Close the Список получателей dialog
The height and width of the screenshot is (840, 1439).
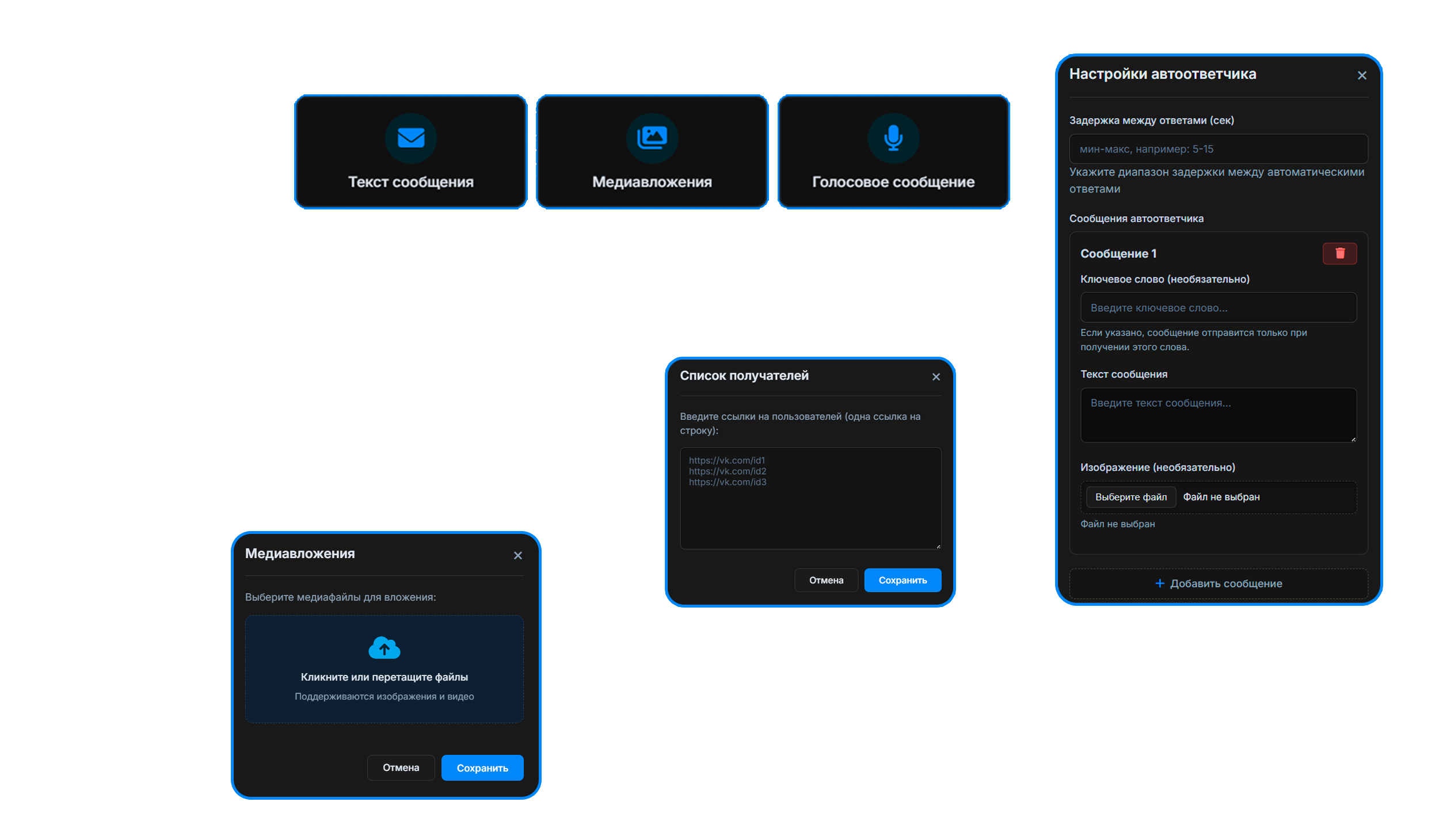pyautogui.click(x=935, y=377)
